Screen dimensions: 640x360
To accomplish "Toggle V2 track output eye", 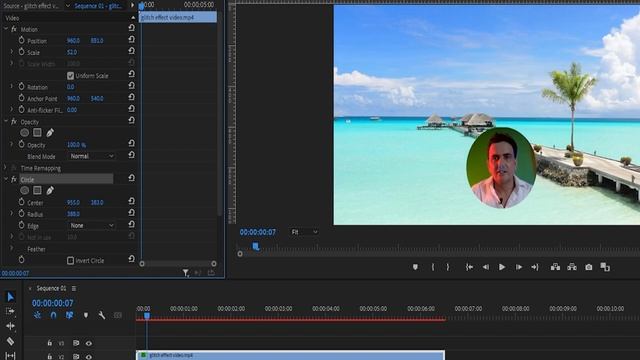I will pyautogui.click(x=89, y=356).
